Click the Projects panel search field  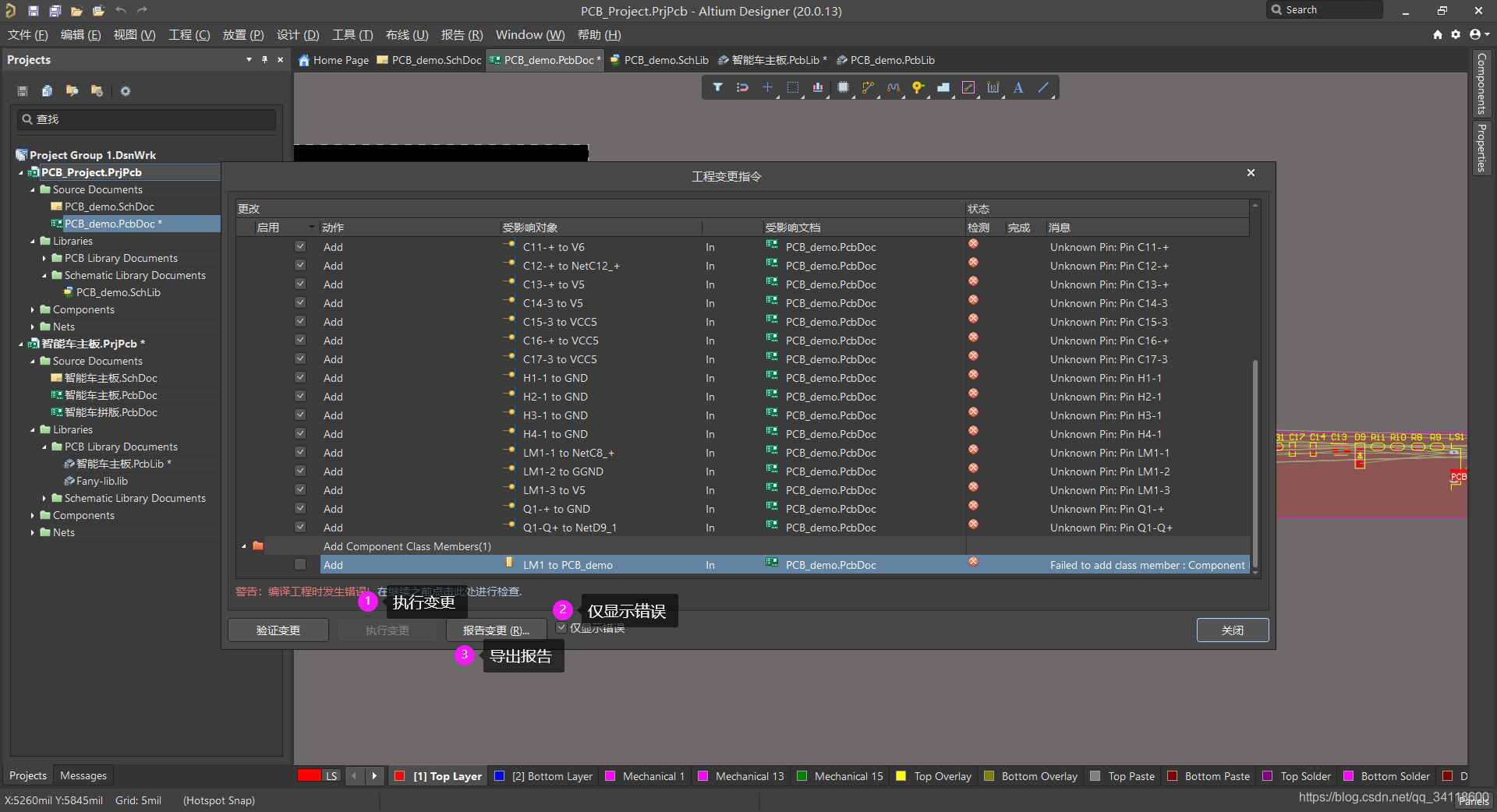147,119
